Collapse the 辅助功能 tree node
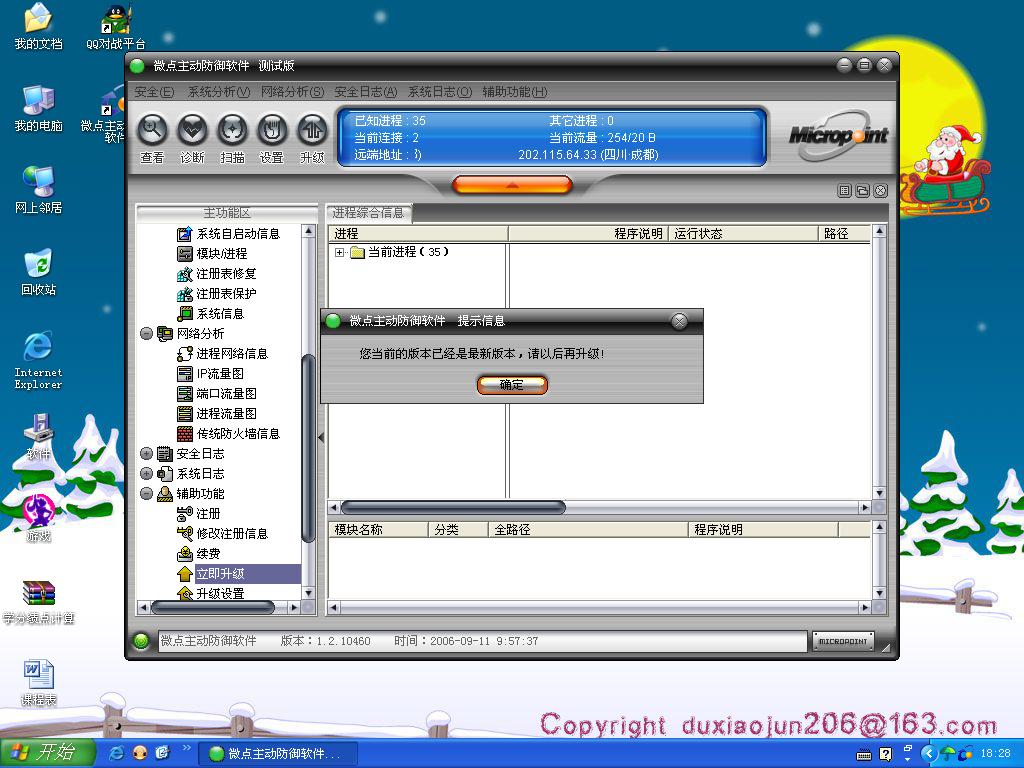Screen dimensions: 1024x768 point(146,494)
